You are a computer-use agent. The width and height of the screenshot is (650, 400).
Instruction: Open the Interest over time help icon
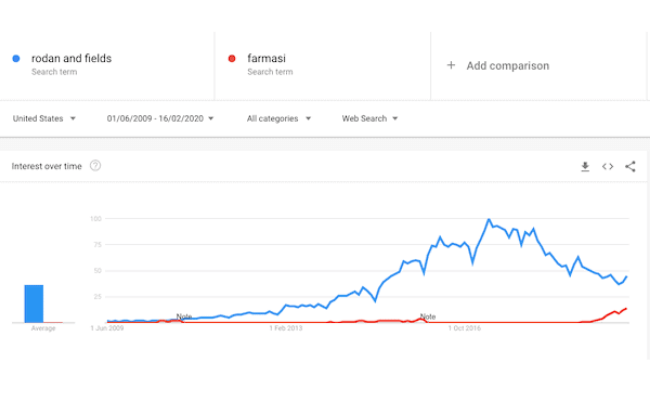pos(95,166)
